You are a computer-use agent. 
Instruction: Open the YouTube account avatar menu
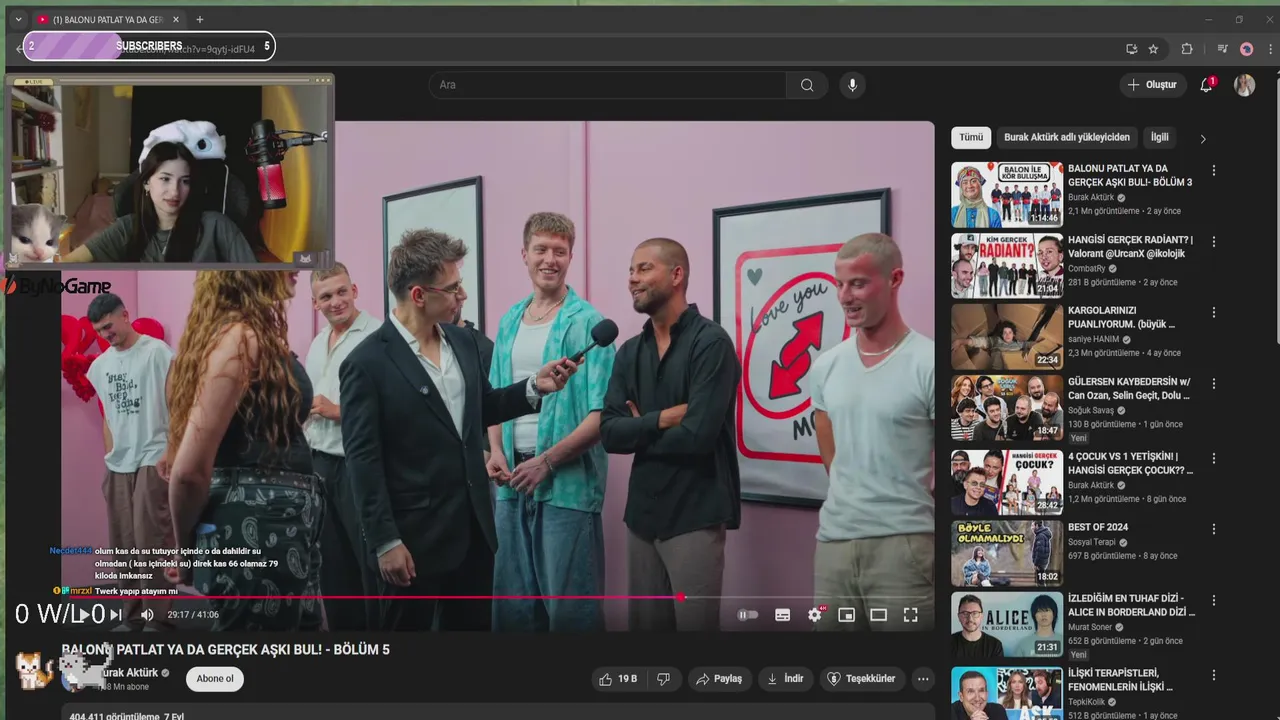coord(1244,85)
